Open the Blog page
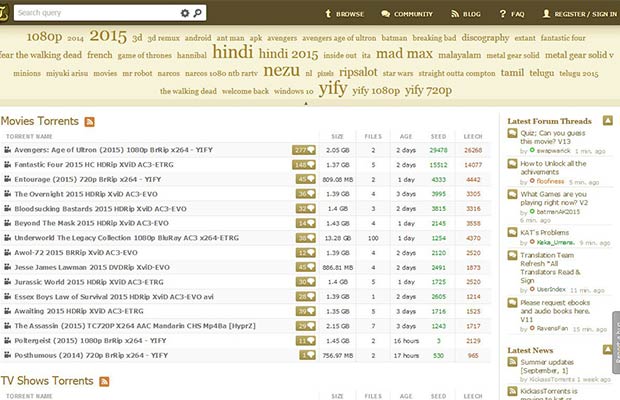This screenshot has width=620, height=400. [470, 15]
